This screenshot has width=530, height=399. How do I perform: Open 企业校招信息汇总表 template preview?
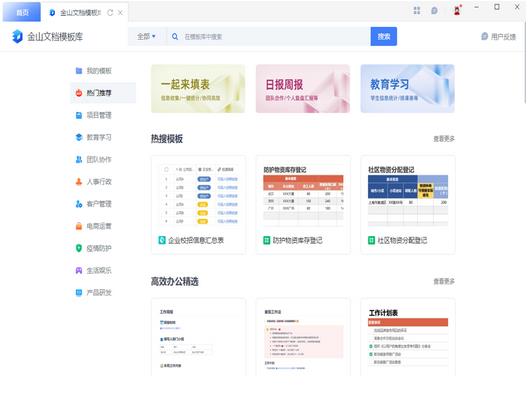click(x=199, y=195)
